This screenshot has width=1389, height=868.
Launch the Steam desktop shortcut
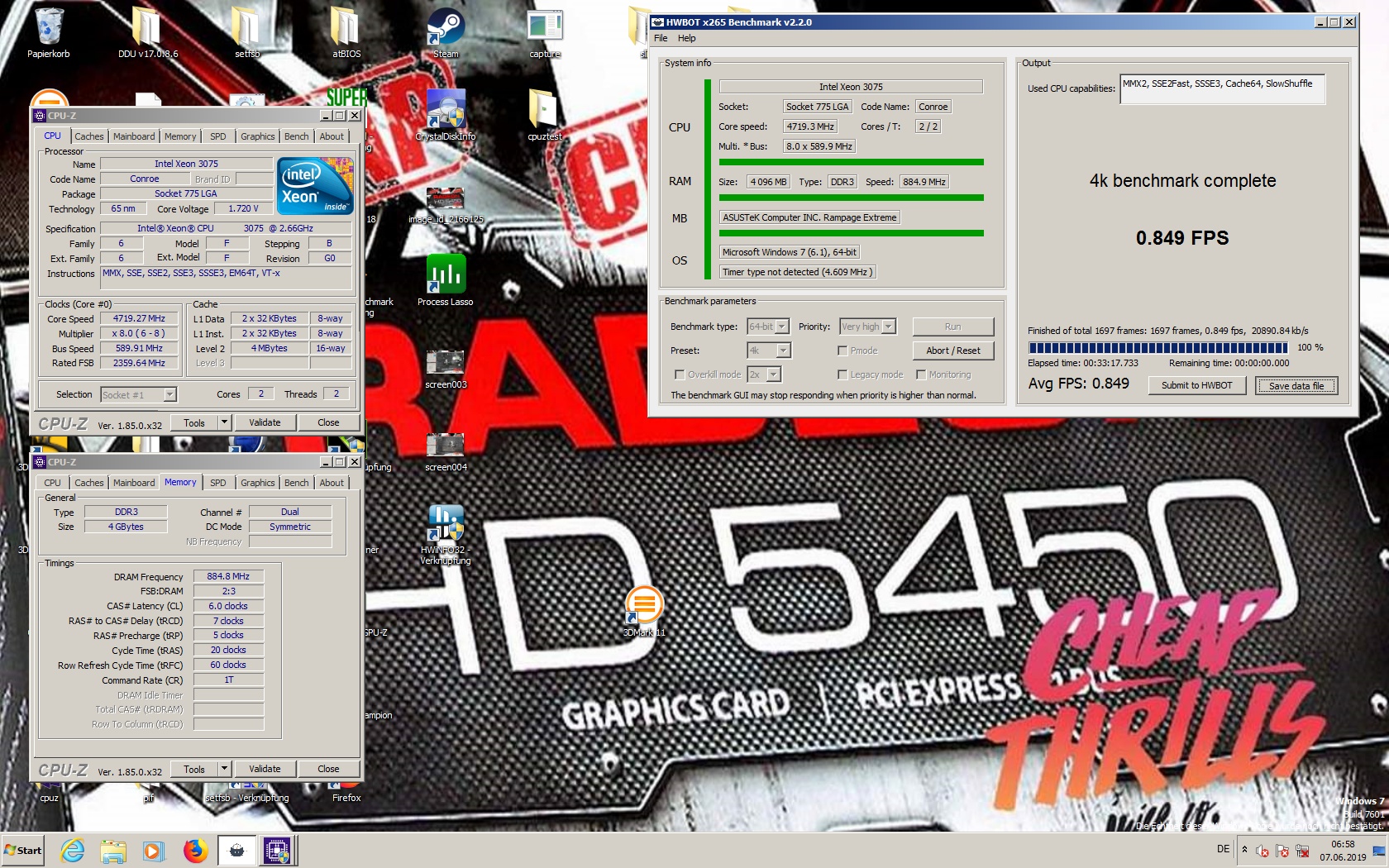coord(446,31)
